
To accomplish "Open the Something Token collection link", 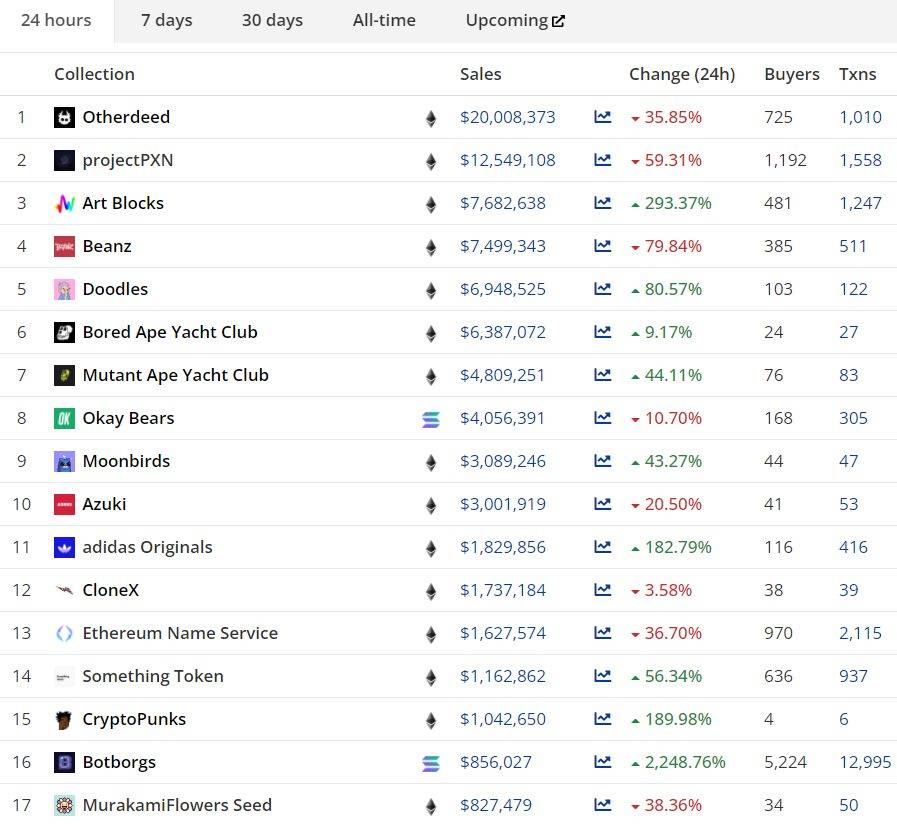I will click(x=153, y=676).
